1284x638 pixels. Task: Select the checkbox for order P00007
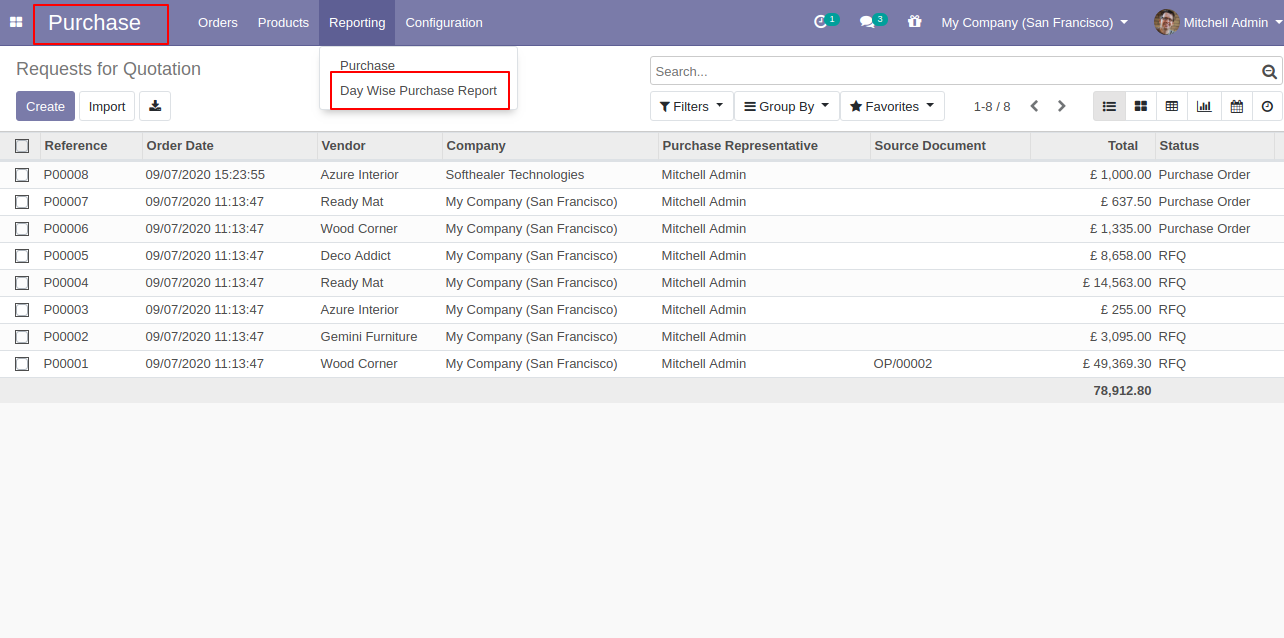click(x=22, y=202)
